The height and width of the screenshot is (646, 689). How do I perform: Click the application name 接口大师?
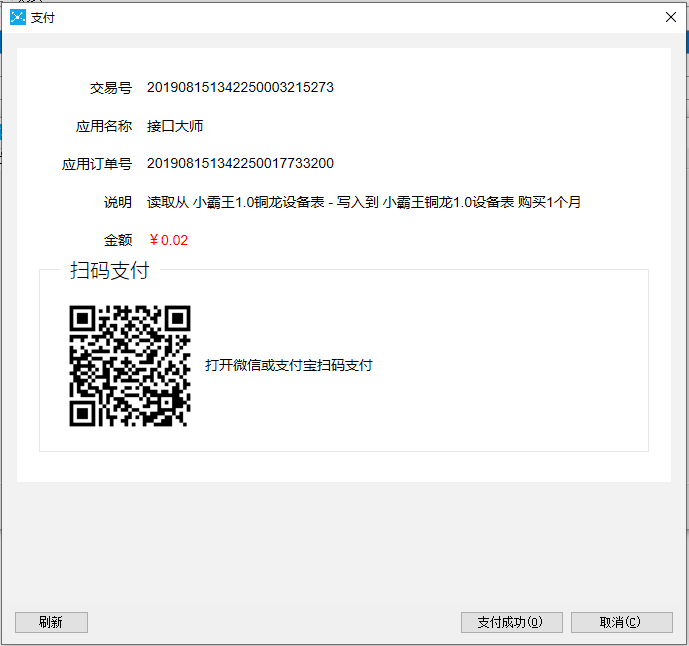click(175, 126)
